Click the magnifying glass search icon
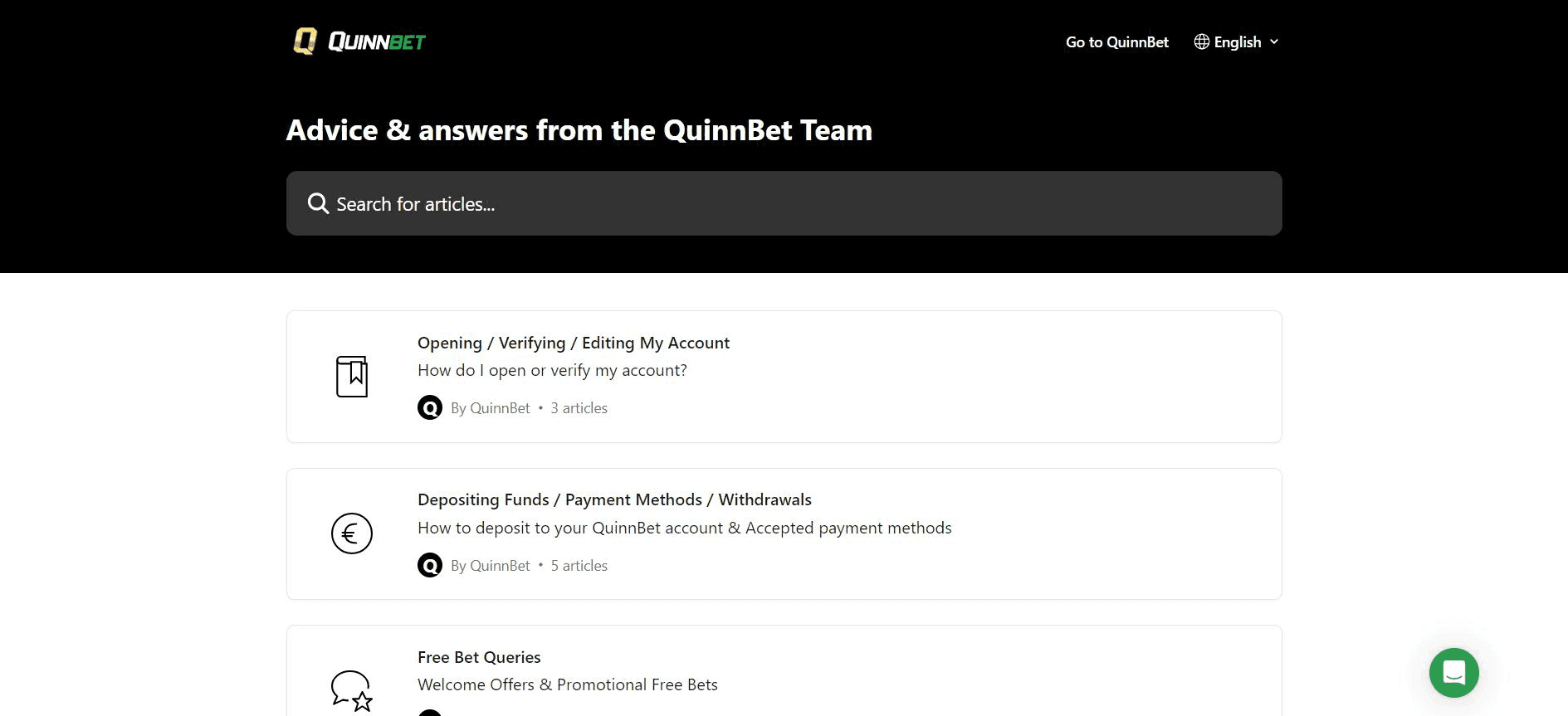Screen dimensions: 1568x716 tap(318, 203)
